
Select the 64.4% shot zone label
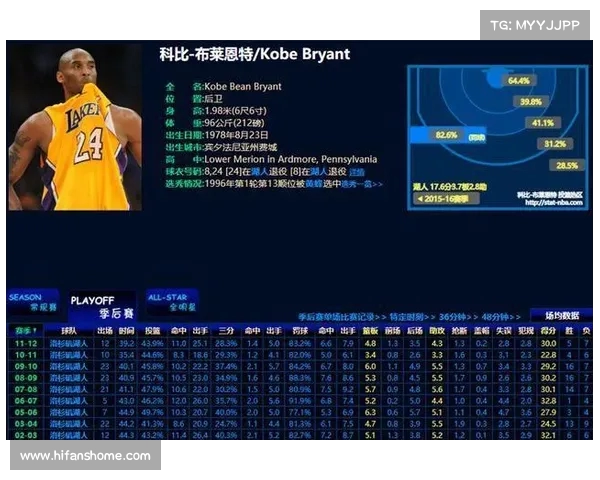point(519,81)
